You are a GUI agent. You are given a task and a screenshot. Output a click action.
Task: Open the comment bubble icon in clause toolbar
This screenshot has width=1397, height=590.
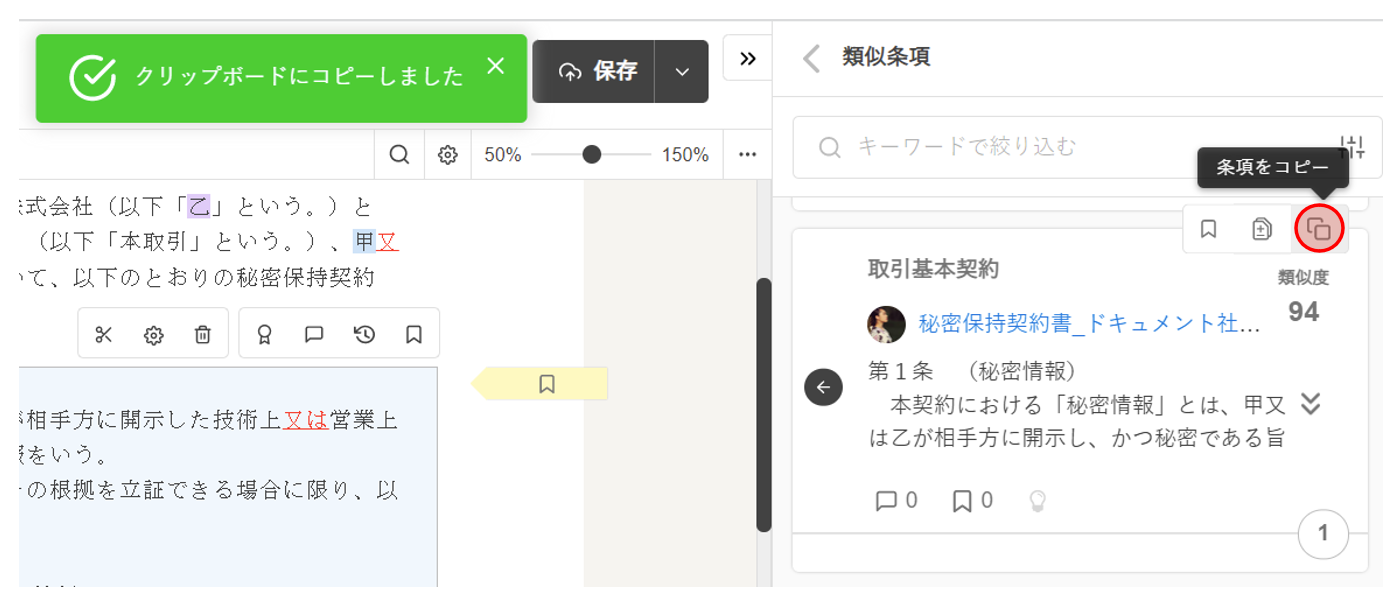click(314, 335)
